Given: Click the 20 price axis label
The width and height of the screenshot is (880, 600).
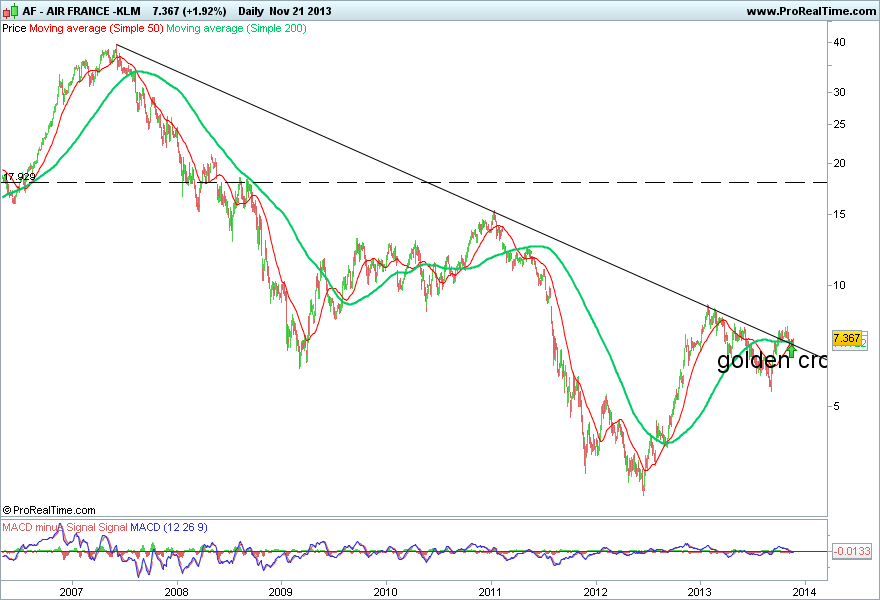Looking at the screenshot, I should (x=840, y=163).
